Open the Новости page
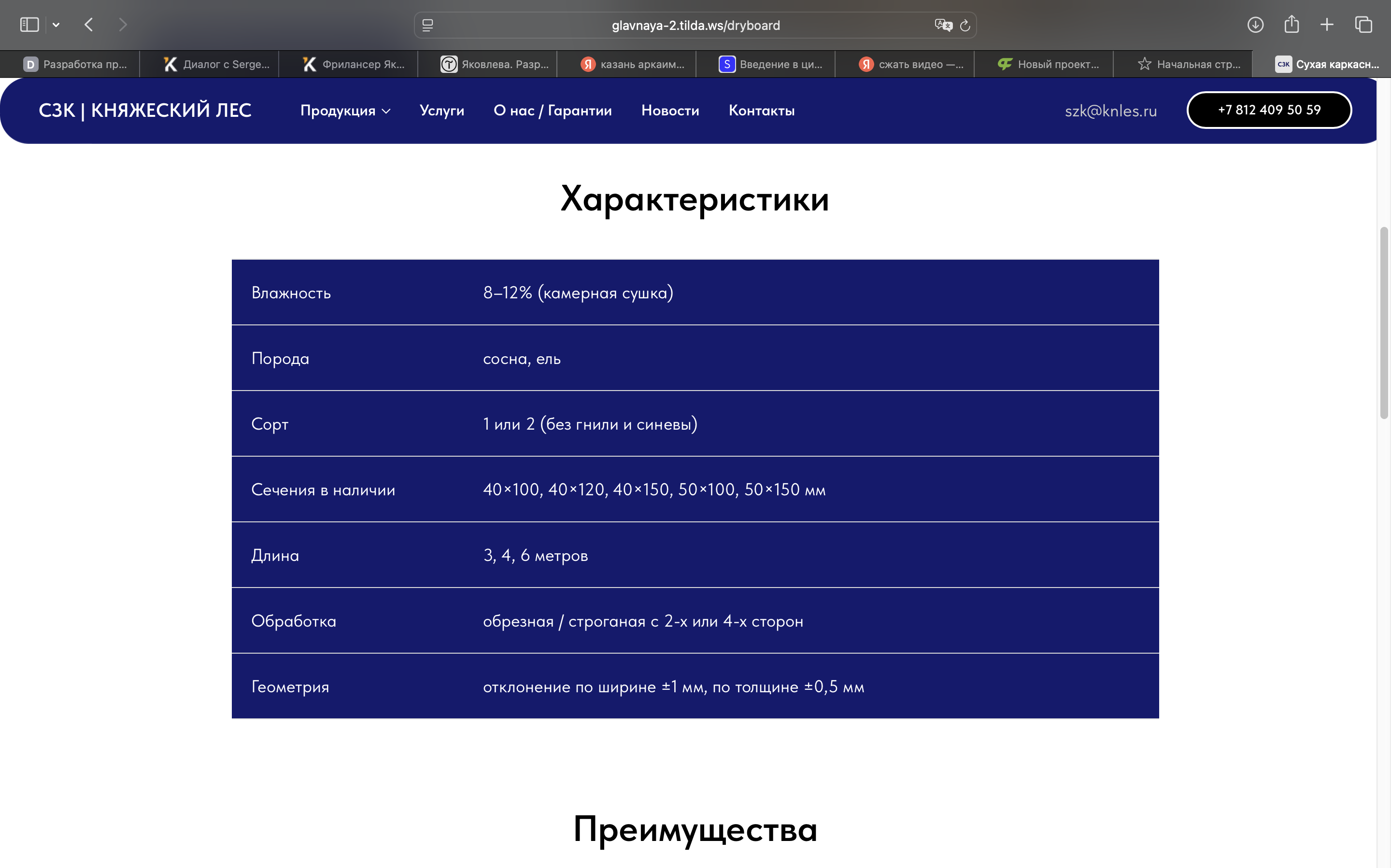 [x=670, y=111]
